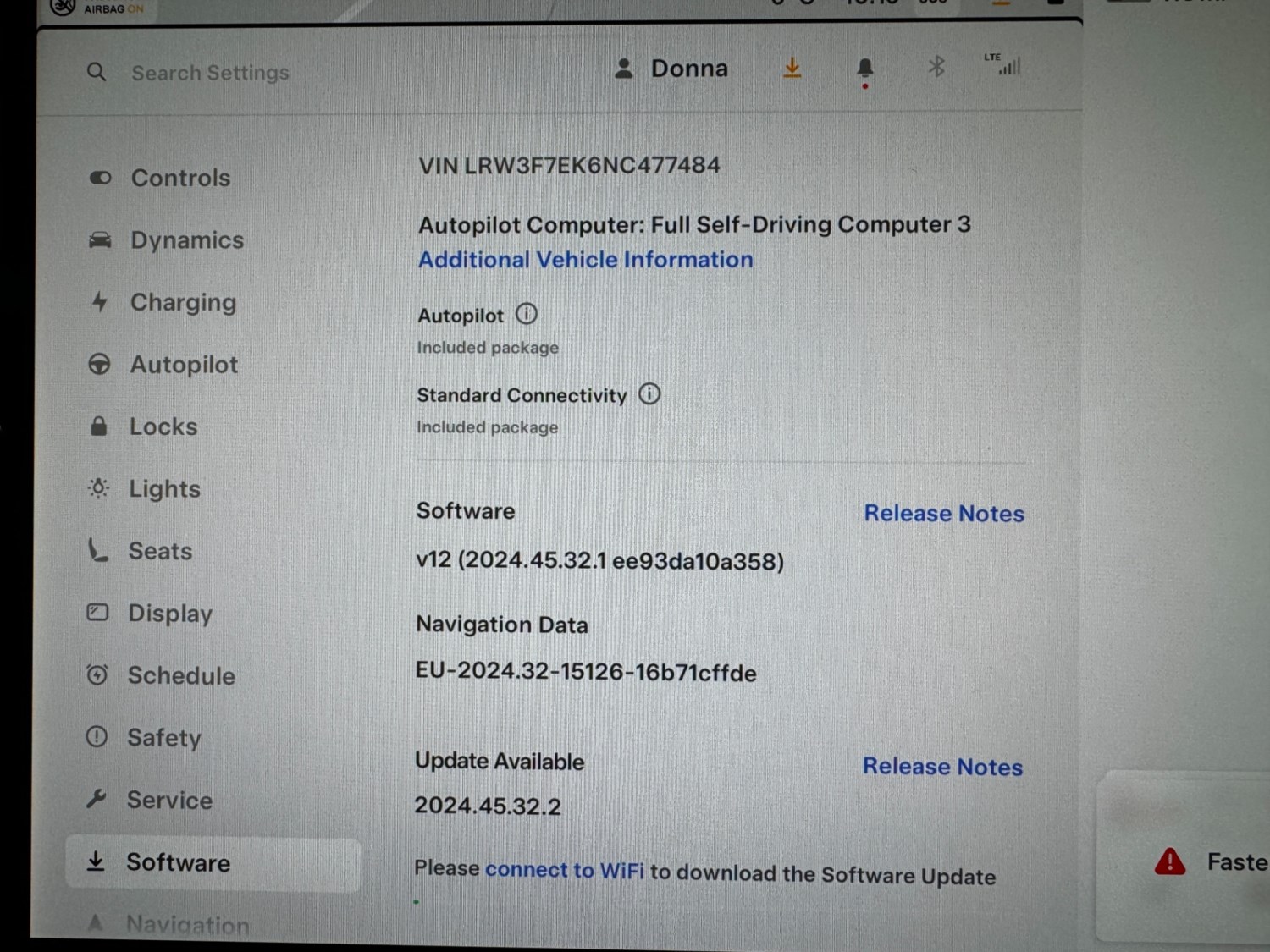Tap the Autopilot Computer text line
The image size is (1270, 952).
[694, 225]
